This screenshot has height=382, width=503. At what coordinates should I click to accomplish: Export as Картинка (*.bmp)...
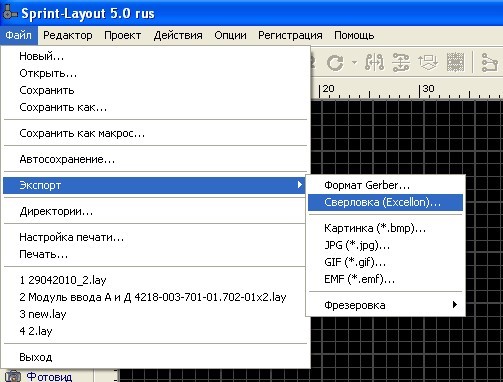[x=385, y=228]
